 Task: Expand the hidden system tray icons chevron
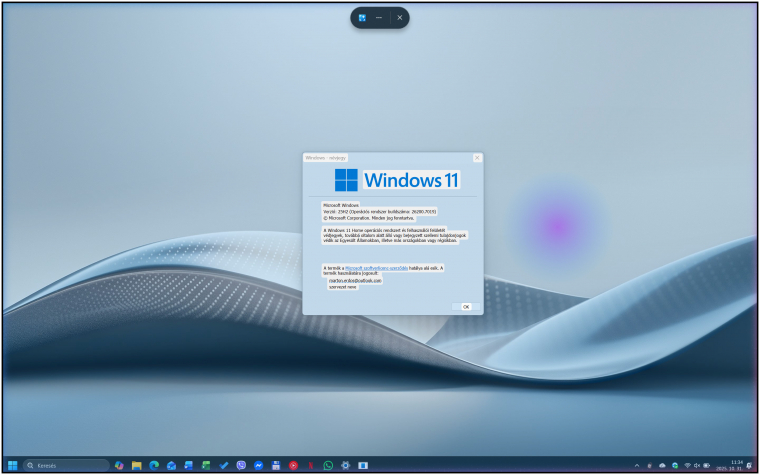click(637, 465)
